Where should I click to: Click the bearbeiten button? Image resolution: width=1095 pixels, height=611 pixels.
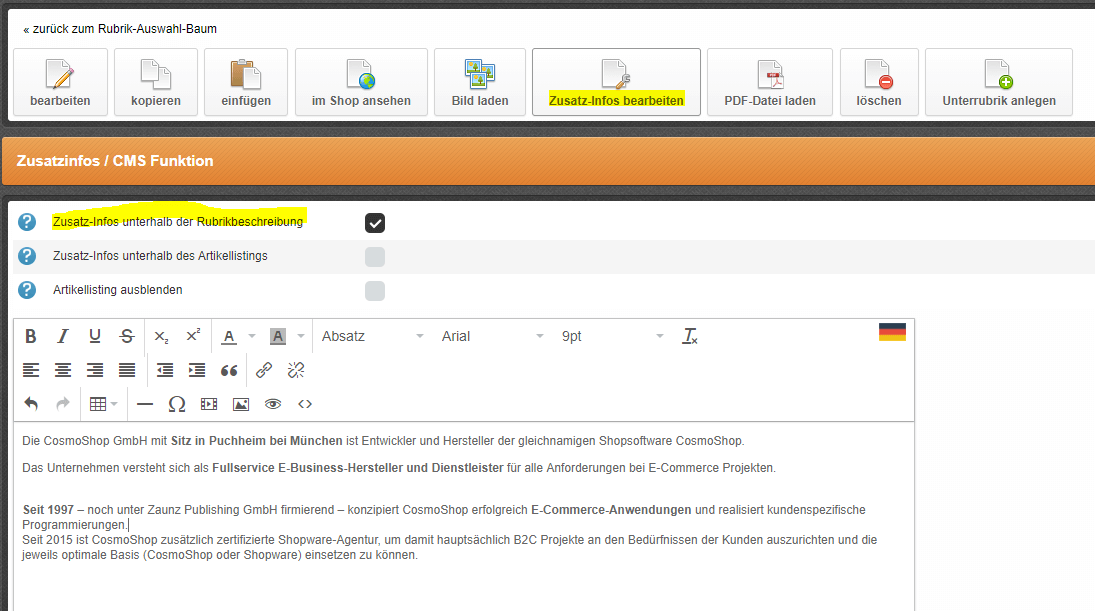[x=61, y=82]
